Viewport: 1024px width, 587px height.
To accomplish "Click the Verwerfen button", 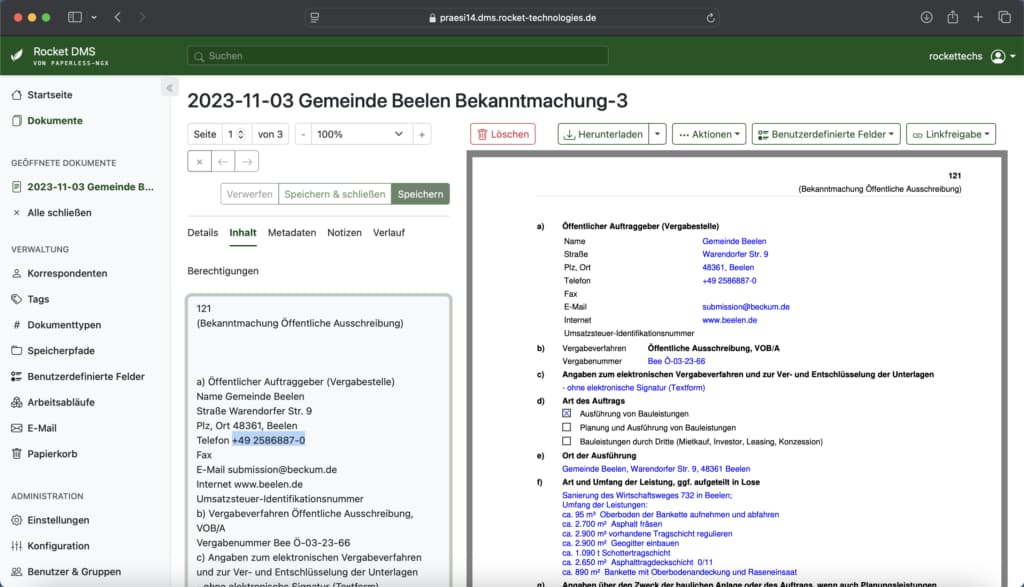I will coord(249,194).
